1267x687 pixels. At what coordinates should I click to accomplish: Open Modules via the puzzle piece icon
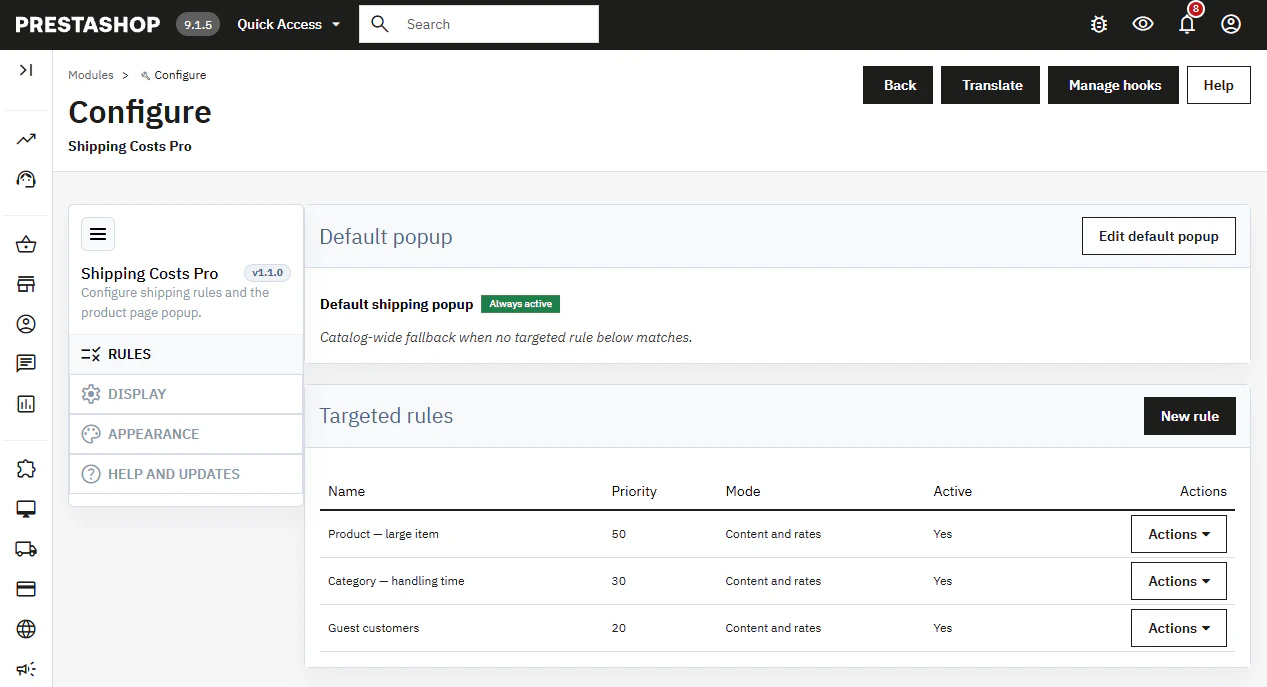click(x=26, y=469)
